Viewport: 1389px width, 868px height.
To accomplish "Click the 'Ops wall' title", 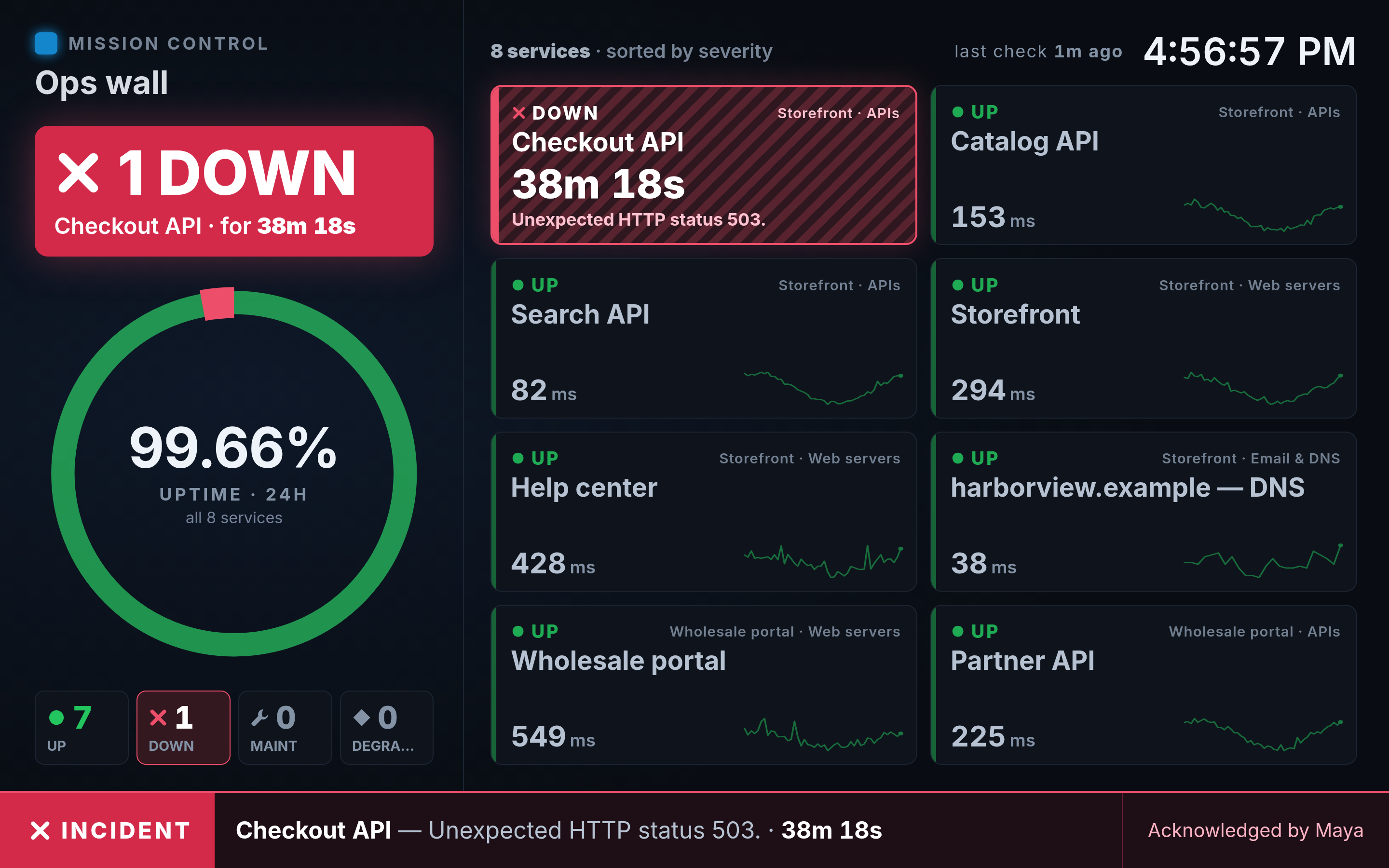I will point(102,83).
